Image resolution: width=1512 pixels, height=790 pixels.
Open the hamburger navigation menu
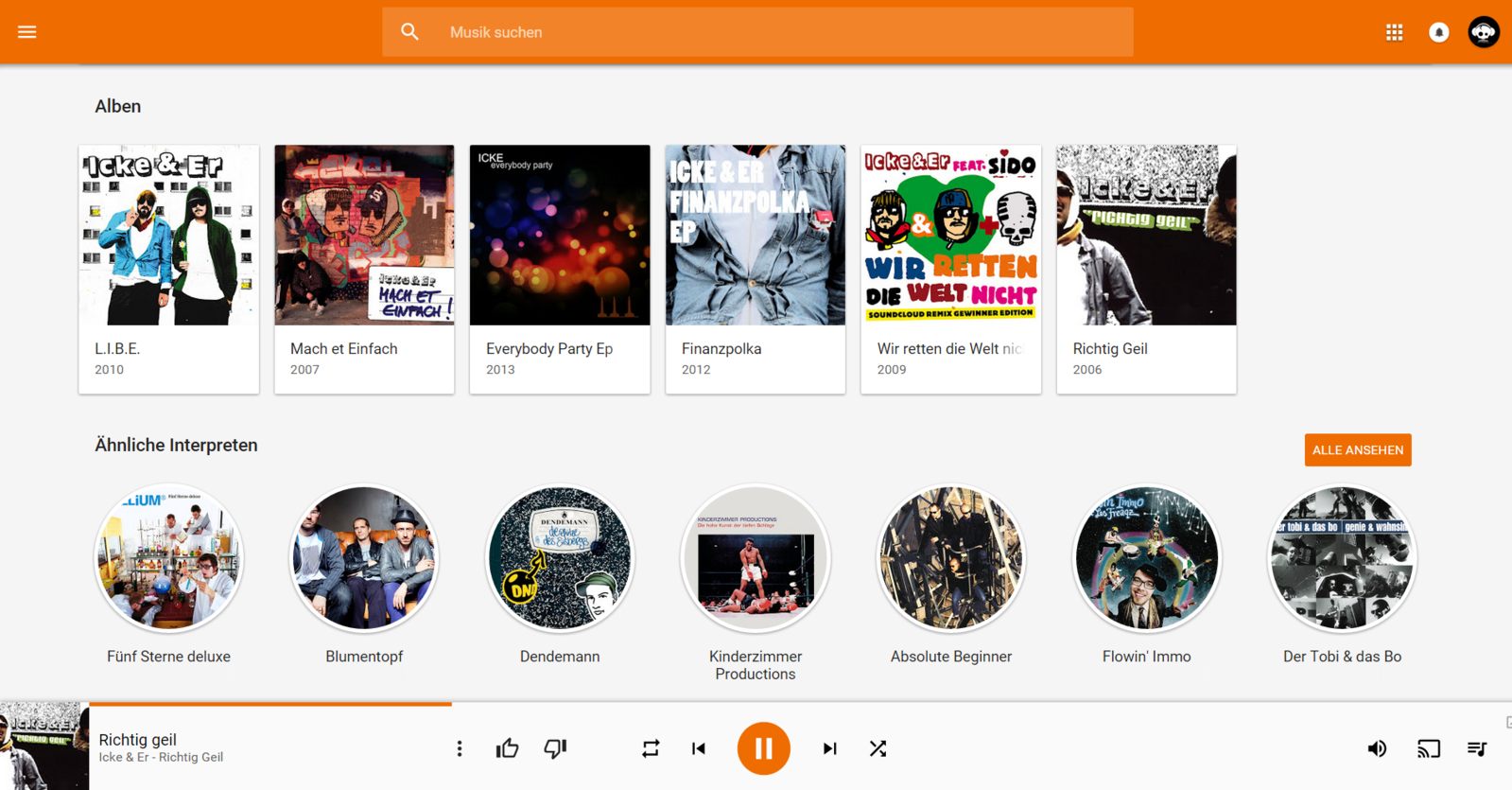pos(26,32)
